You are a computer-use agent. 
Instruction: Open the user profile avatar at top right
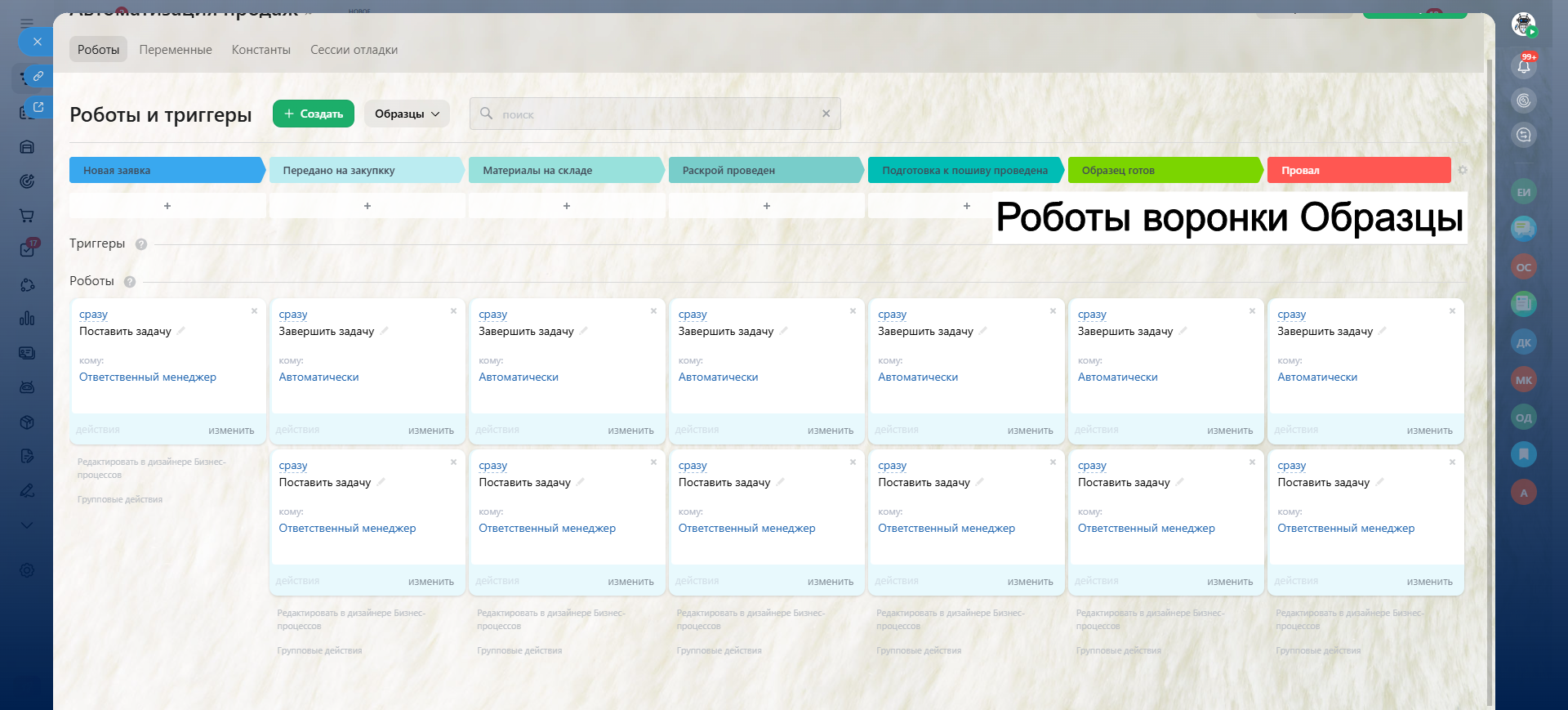[x=1524, y=25]
